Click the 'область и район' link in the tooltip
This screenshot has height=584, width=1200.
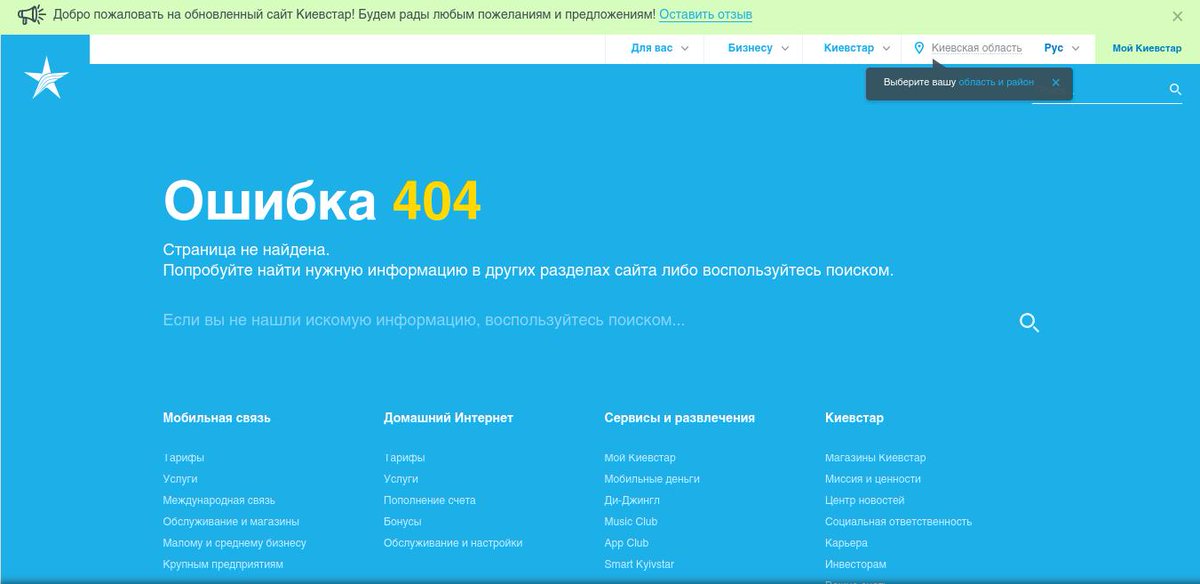996,83
